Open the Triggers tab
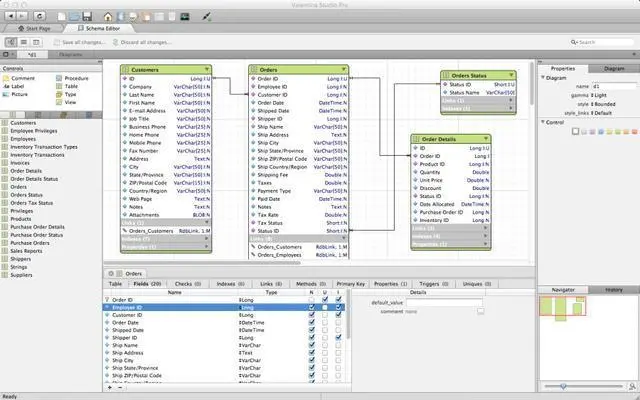 coord(434,284)
